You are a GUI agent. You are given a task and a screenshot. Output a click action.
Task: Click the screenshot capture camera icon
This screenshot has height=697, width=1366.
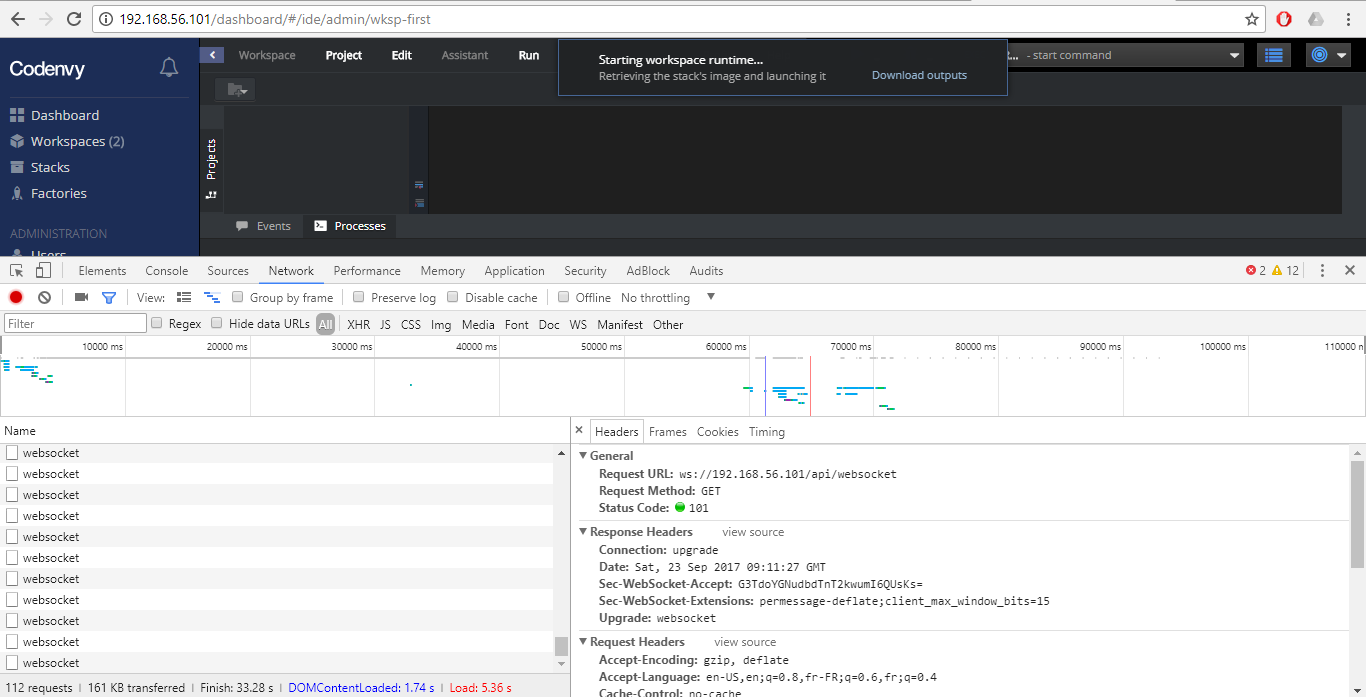click(80, 297)
